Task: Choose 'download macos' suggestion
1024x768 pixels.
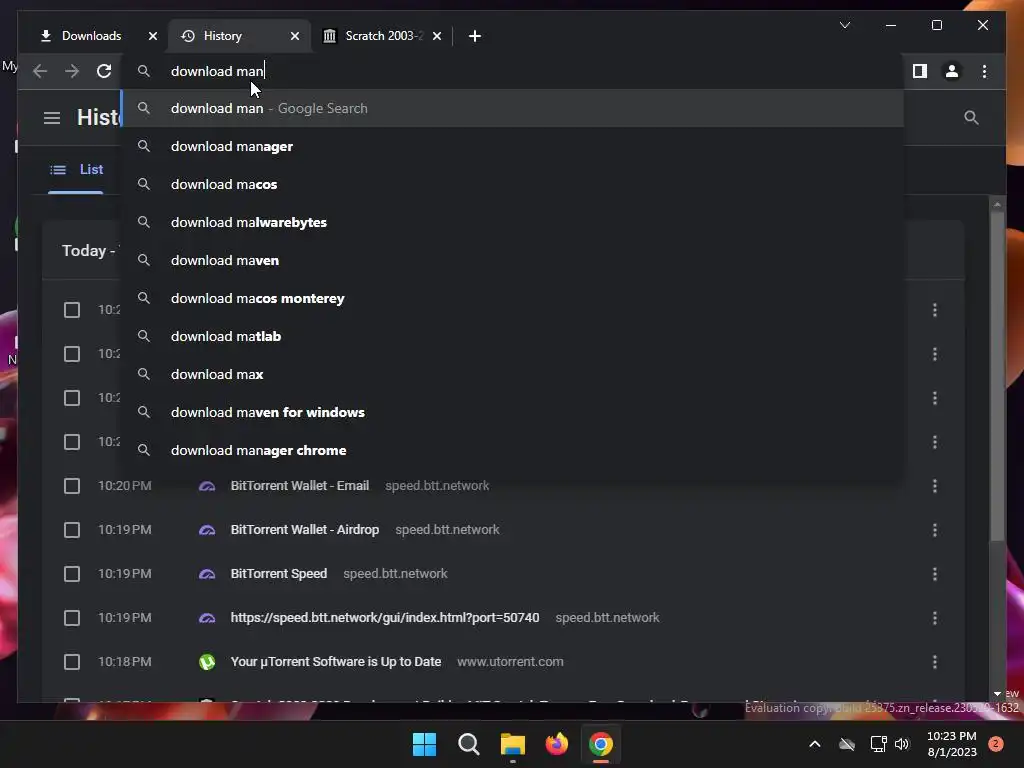Action: point(513,184)
